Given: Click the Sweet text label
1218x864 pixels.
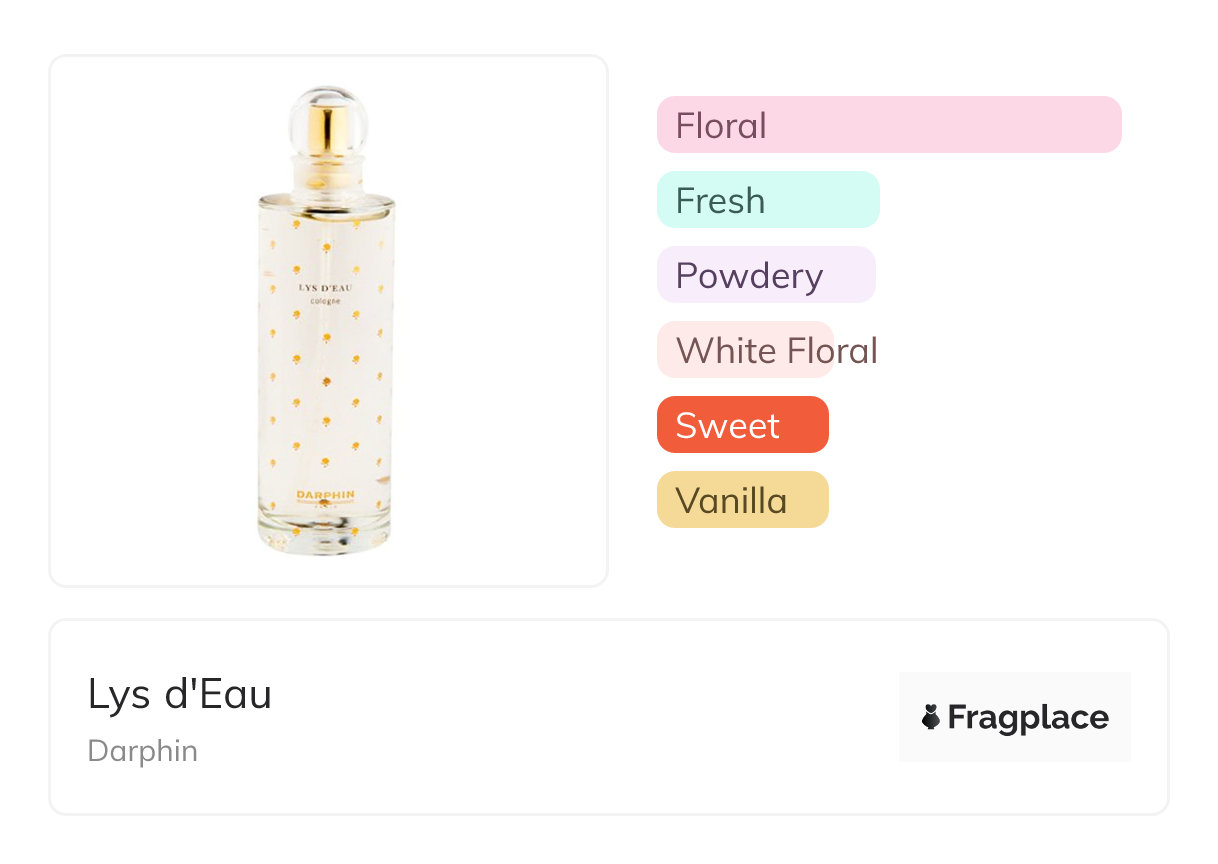Looking at the screenshot, I should coord(727,426).
